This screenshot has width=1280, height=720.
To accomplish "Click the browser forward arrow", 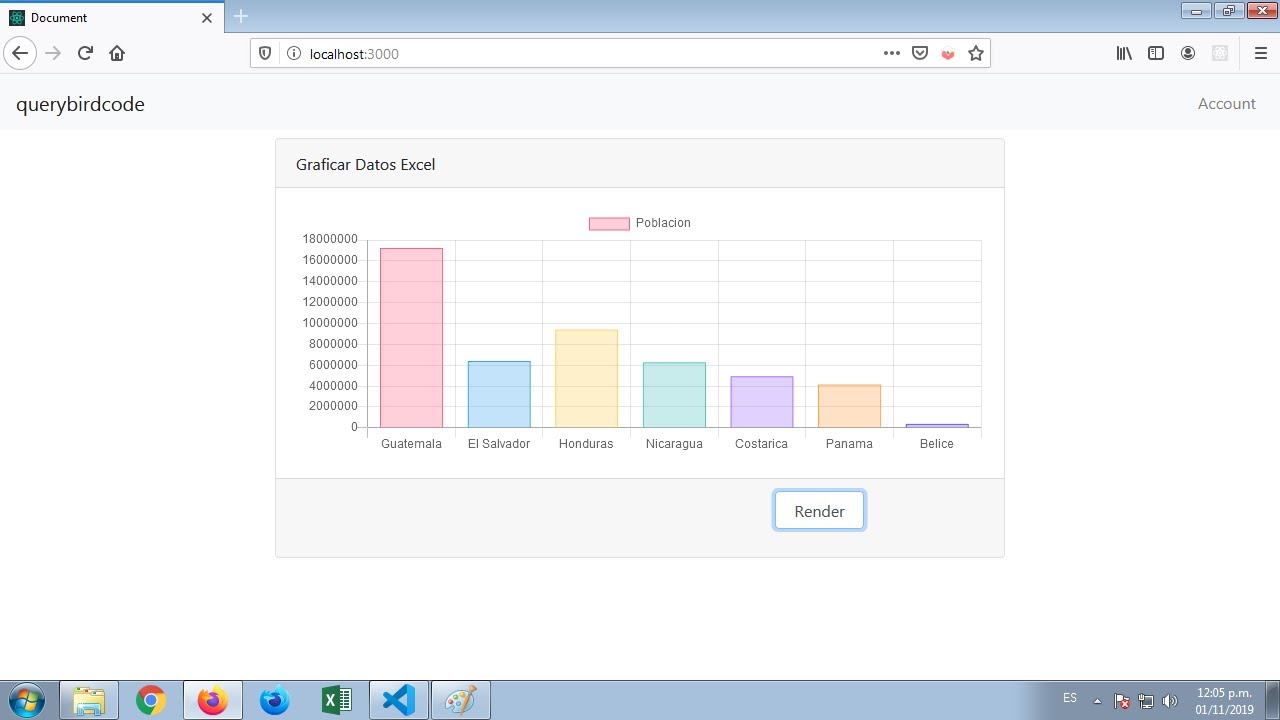I will point(53,53).
